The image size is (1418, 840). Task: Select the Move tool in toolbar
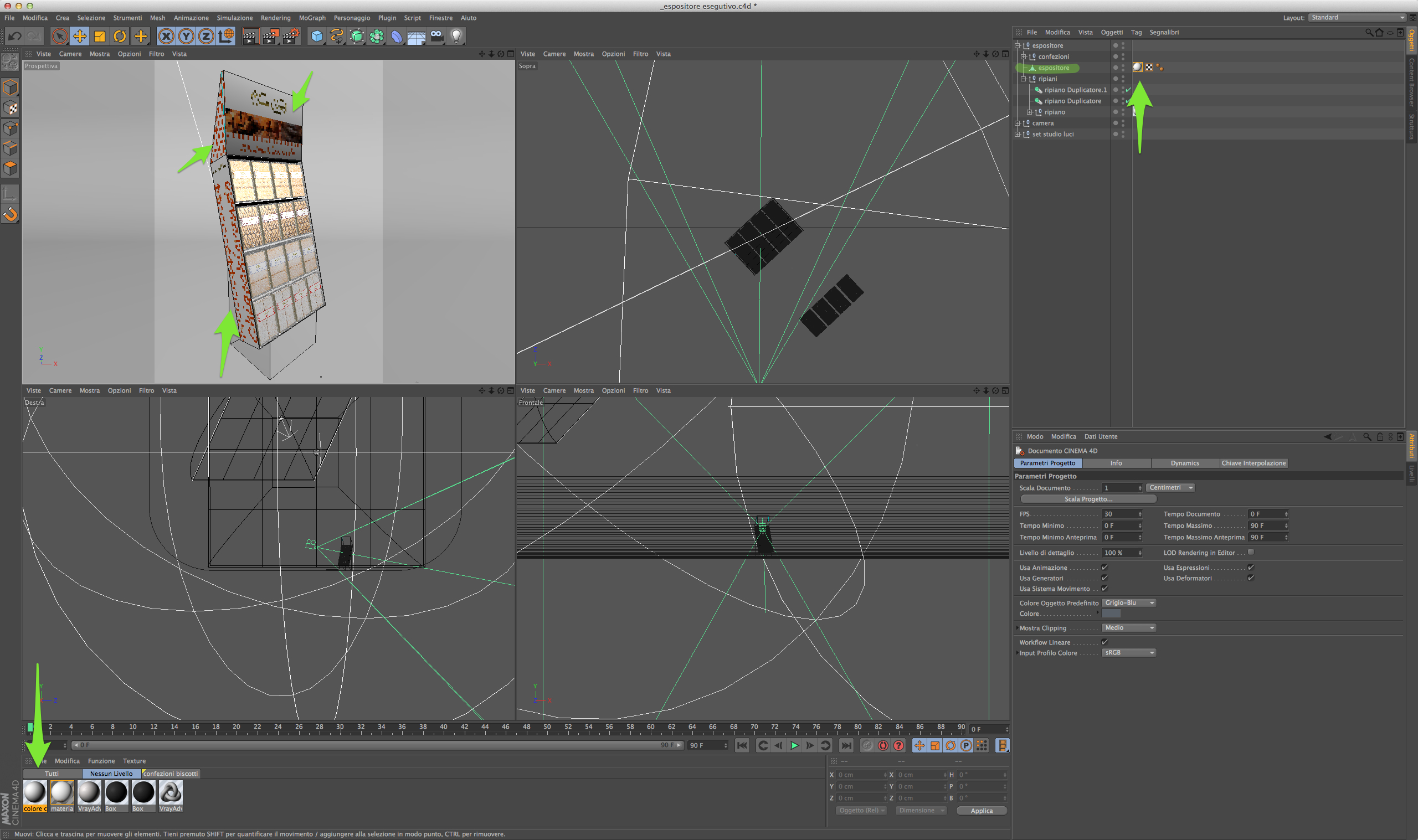[80, 36]
